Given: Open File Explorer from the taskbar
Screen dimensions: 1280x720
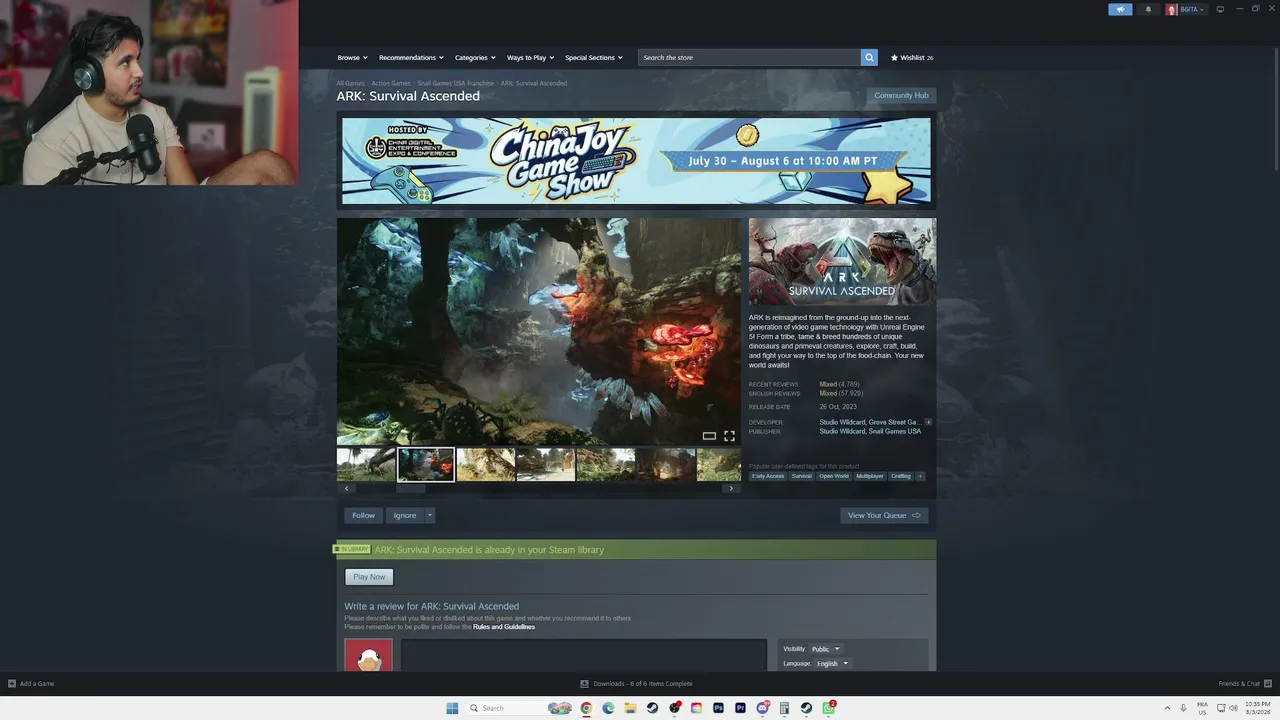Looking at the screenshot, I should tap(630, 708).
